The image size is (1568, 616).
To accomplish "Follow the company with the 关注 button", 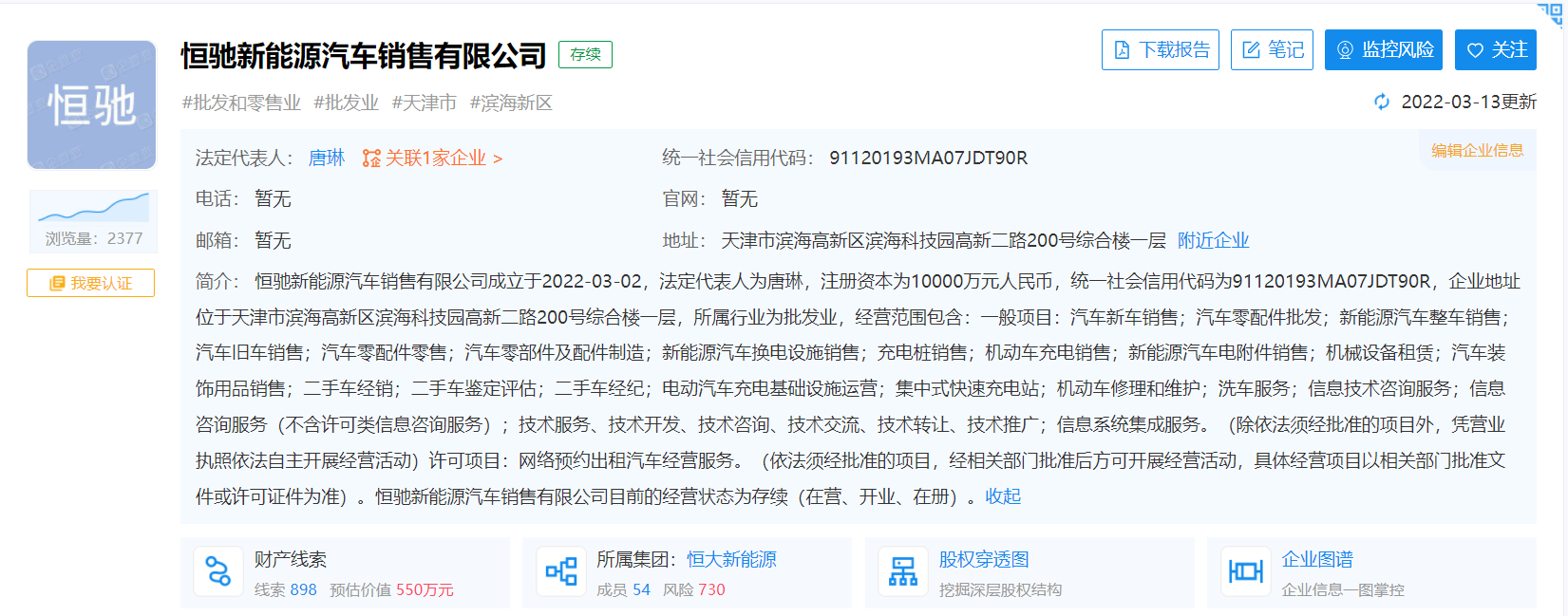I will click(x=1496, y=49).
